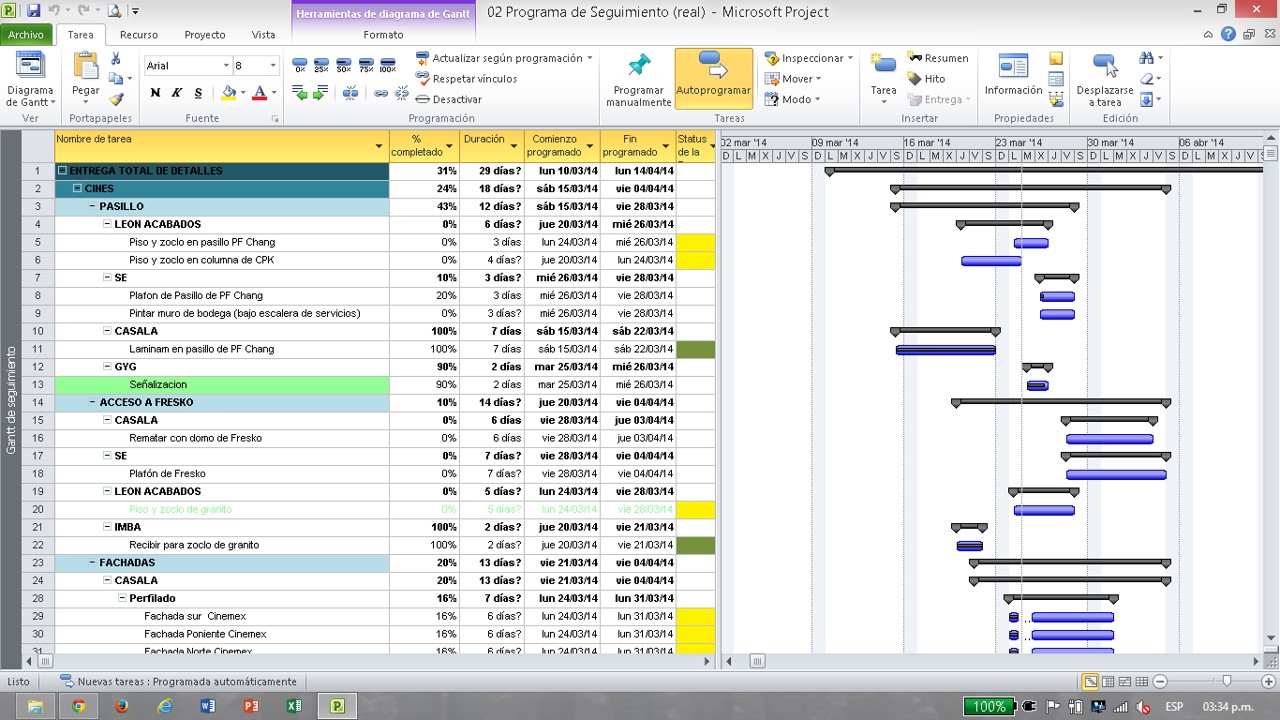Viewport: 1280px width, 720px height.
Task: Switch to task usage view icon in status bar
Action: 1108,682
